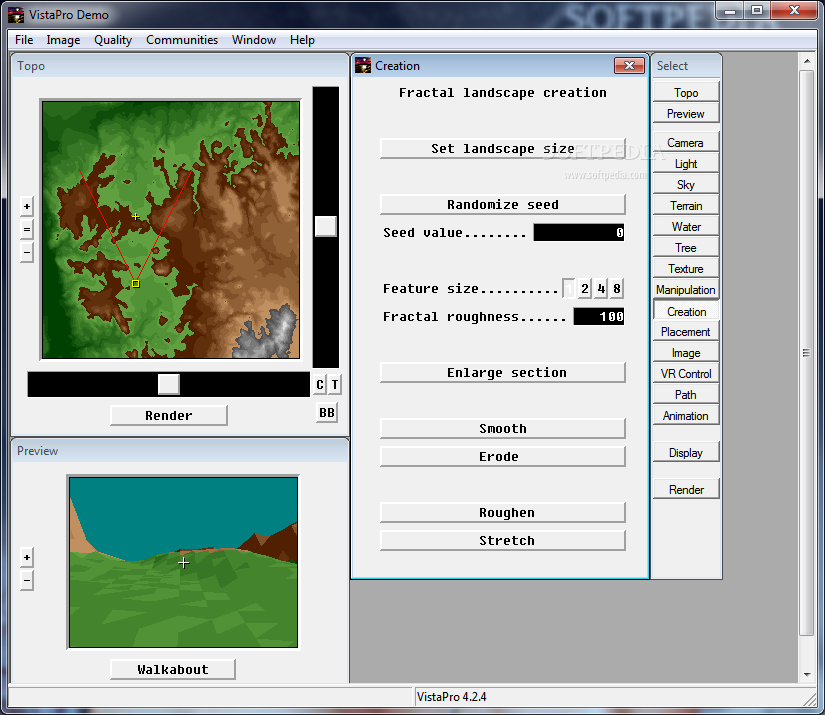
Task: Open Manipulation in Select panel
Action: click(x=686, y=290)
